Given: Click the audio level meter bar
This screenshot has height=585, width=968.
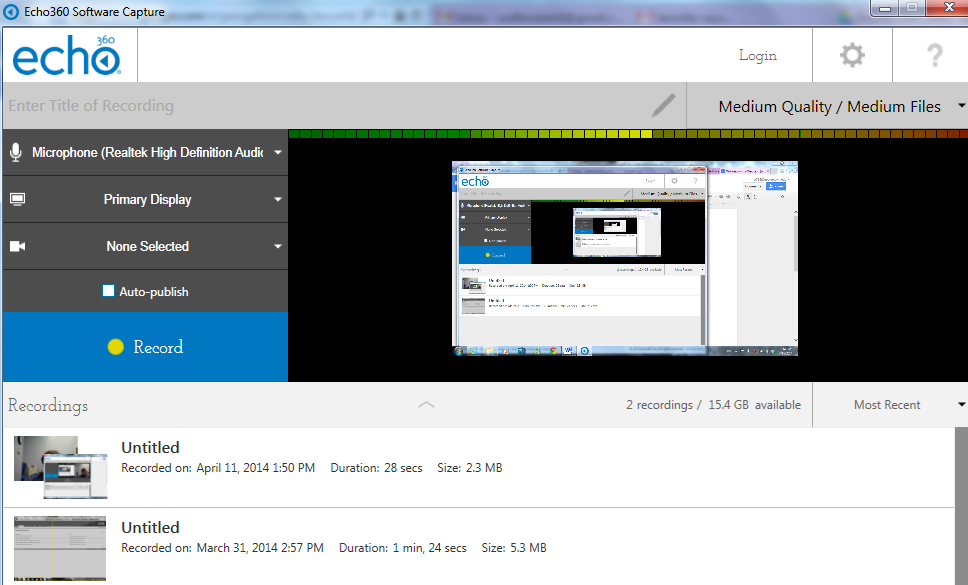Looking at the screenshot, I should [628, 134].
